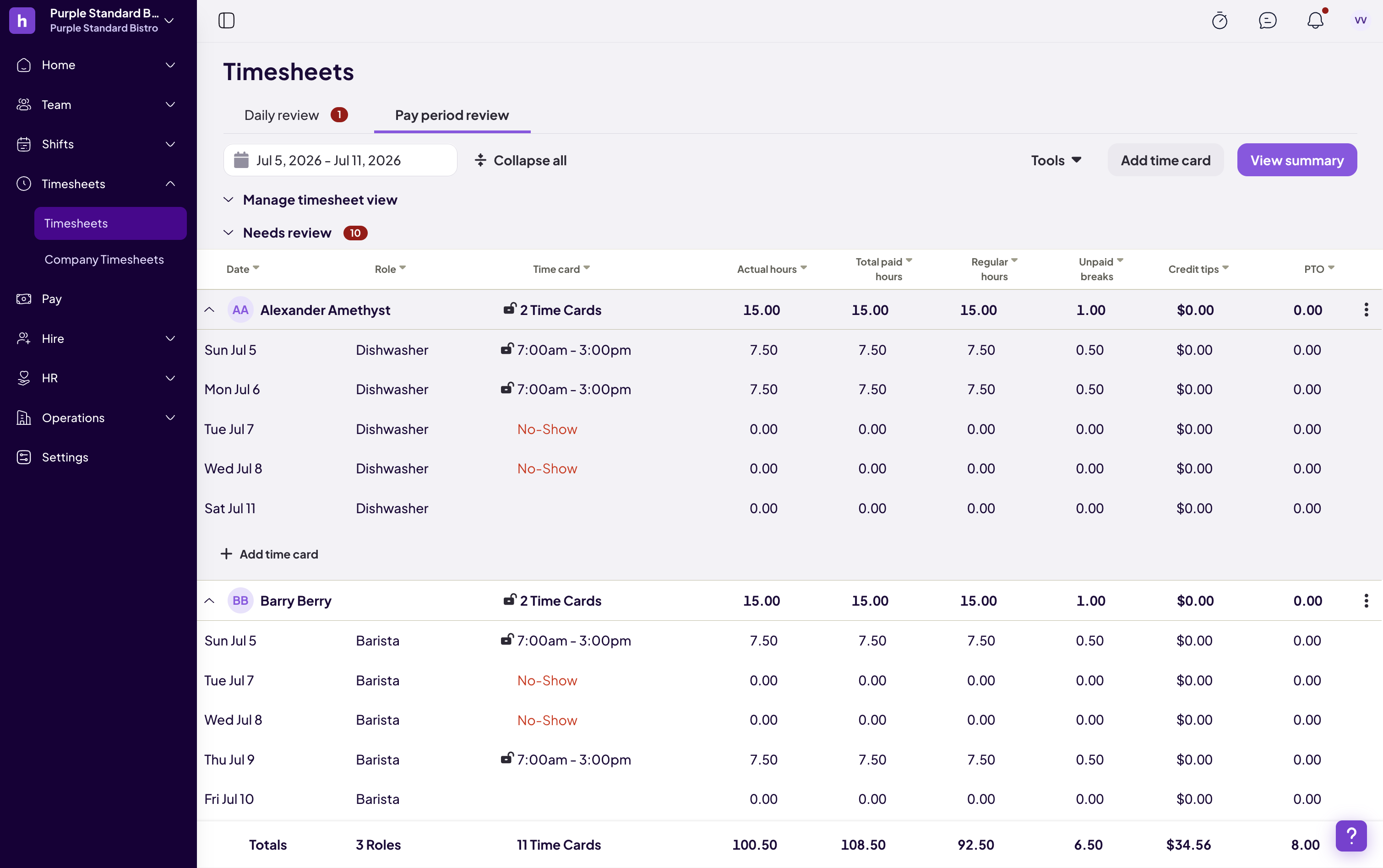The image size is (1383, 868).
Task: Open the messages chat icon
Action: point(1268,21)
